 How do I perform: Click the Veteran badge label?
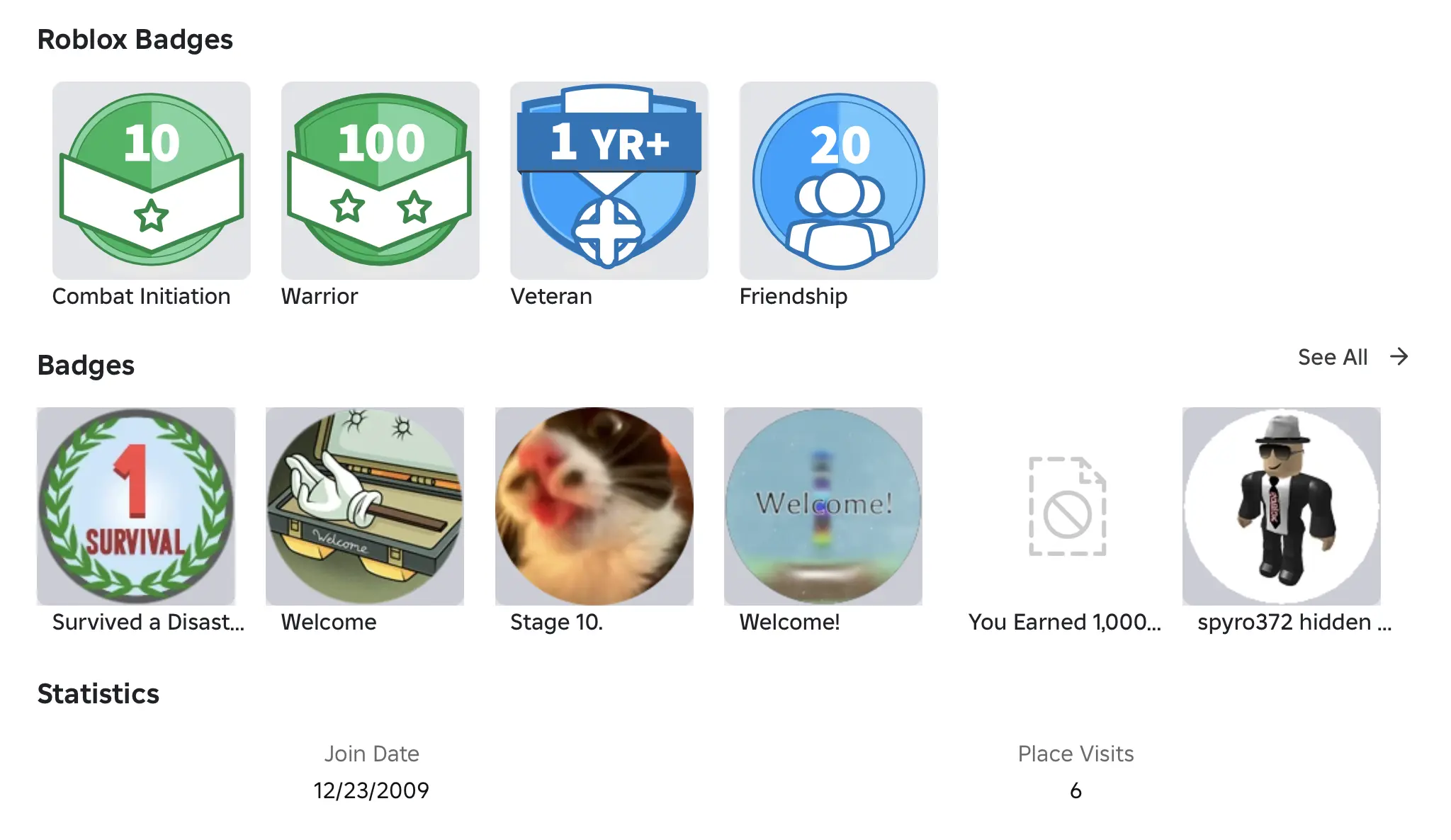pyautogui.click(x=551, y=296)
